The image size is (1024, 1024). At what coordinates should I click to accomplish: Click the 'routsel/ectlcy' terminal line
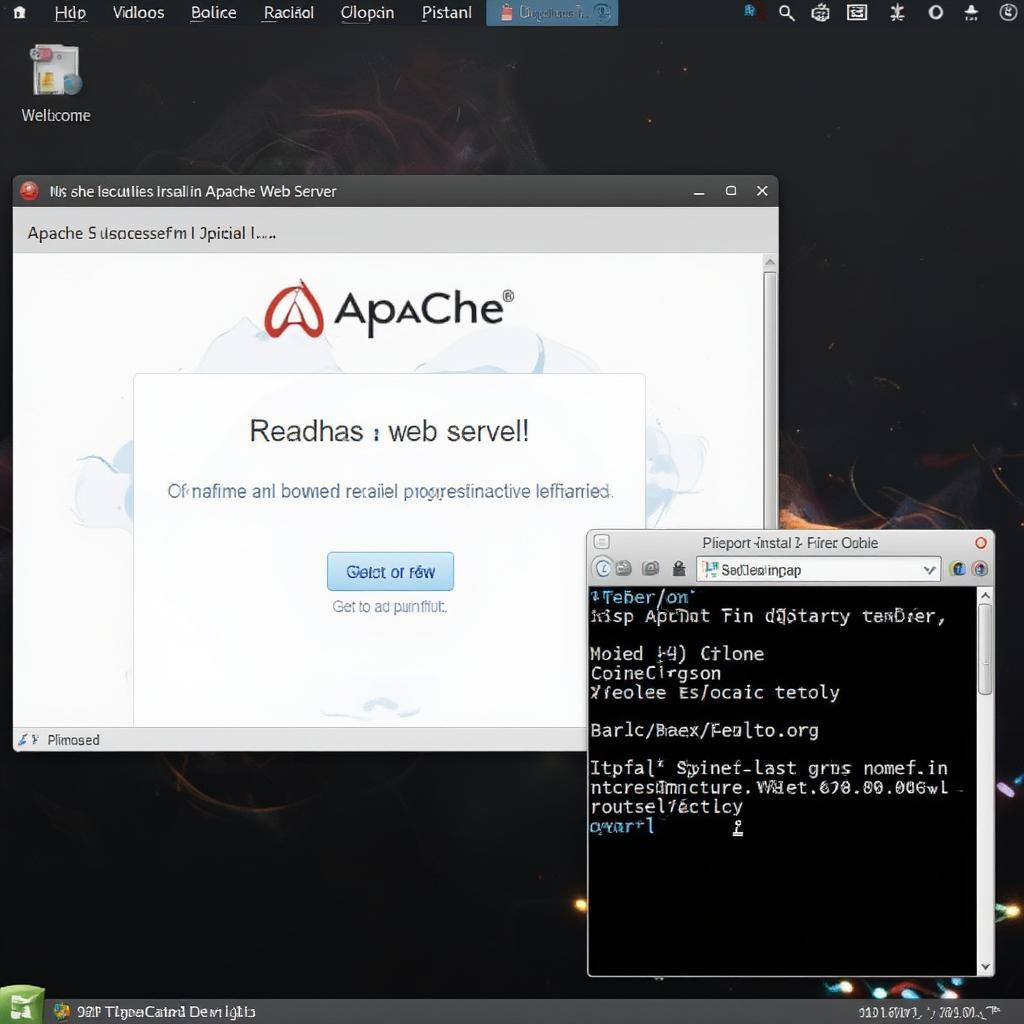point(666,807)
